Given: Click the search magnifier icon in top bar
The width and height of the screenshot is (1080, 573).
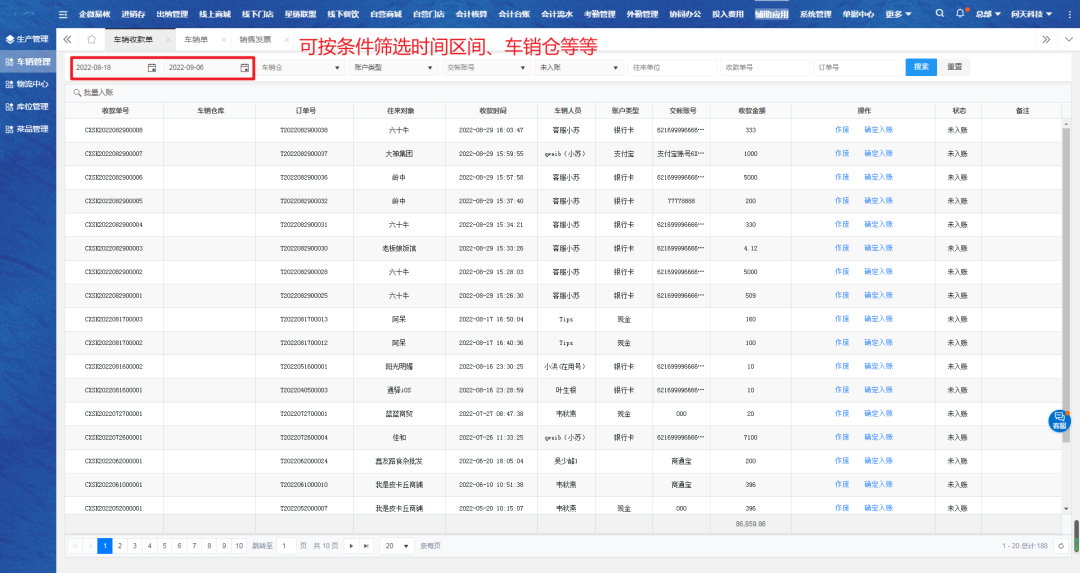Looking at the screenshot, I should (939, 14).
